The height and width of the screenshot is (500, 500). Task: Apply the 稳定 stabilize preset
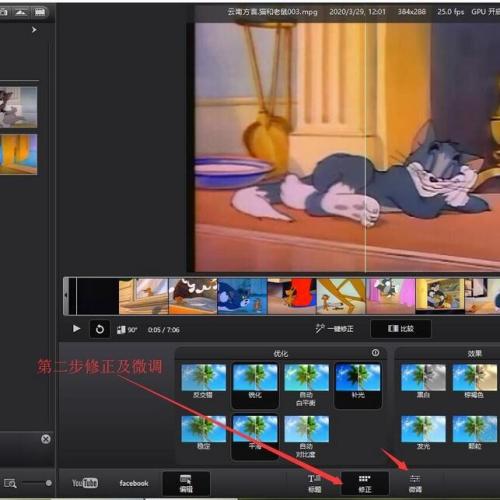pos(203,433)
